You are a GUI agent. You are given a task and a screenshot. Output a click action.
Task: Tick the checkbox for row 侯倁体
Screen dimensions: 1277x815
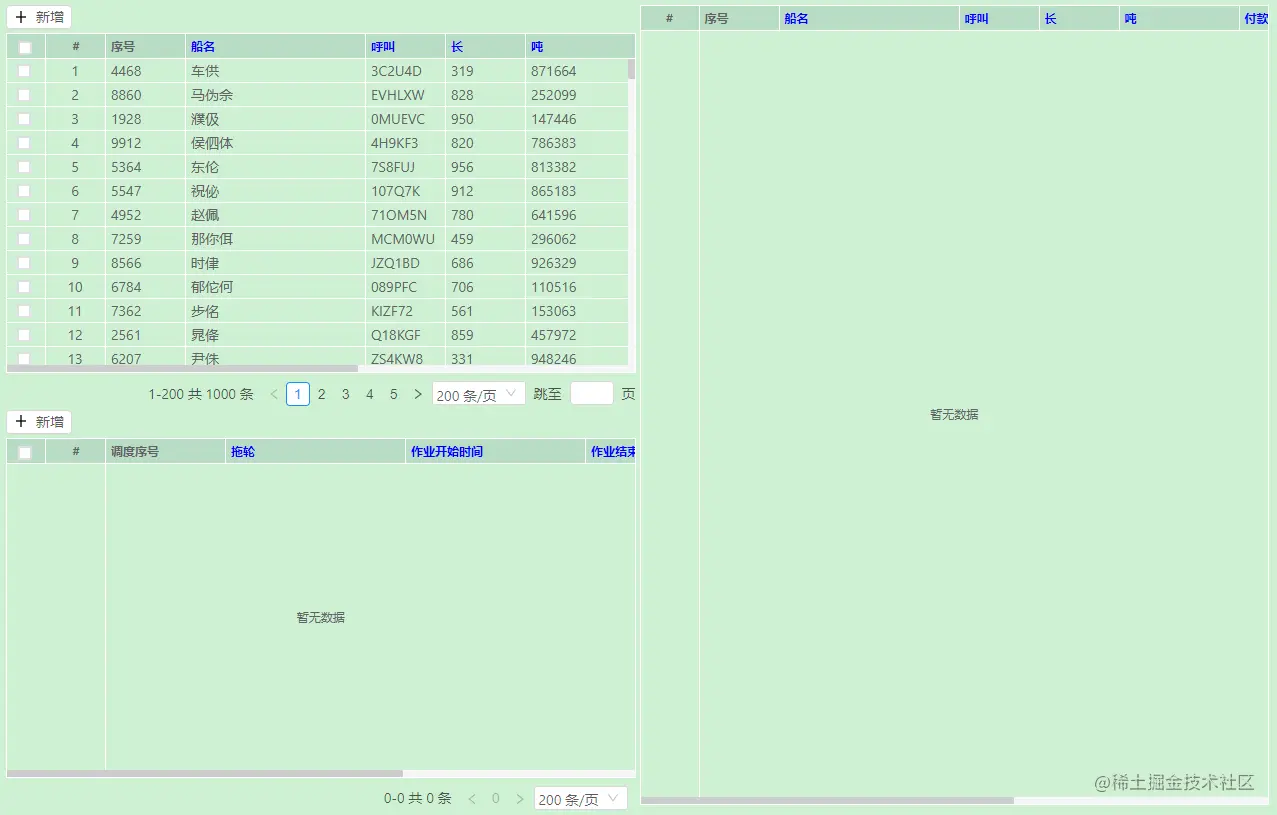pyautogui.click(x=24, y=143)
